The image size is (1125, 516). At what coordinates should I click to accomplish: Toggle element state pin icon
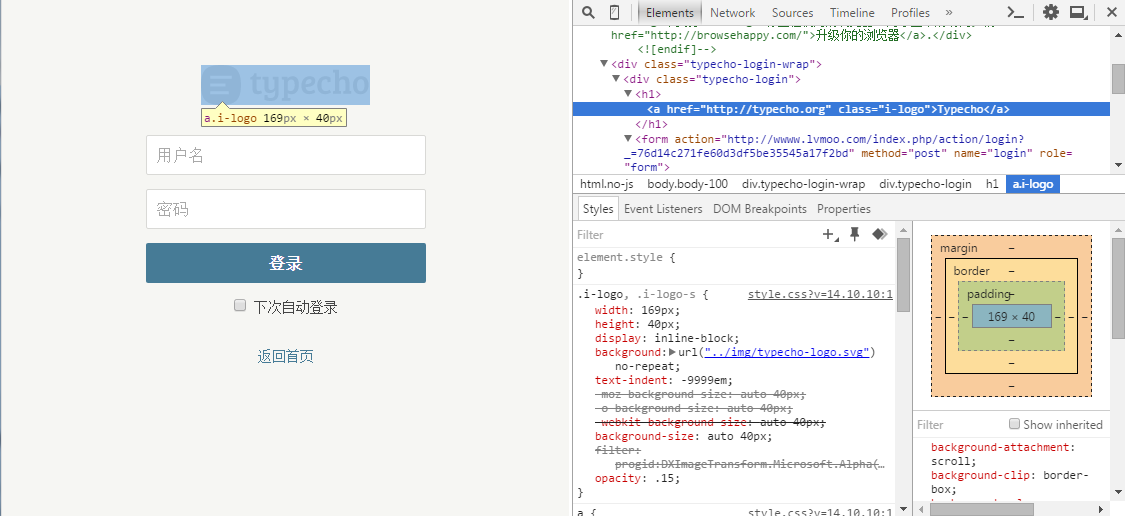[x=854, y=234]
